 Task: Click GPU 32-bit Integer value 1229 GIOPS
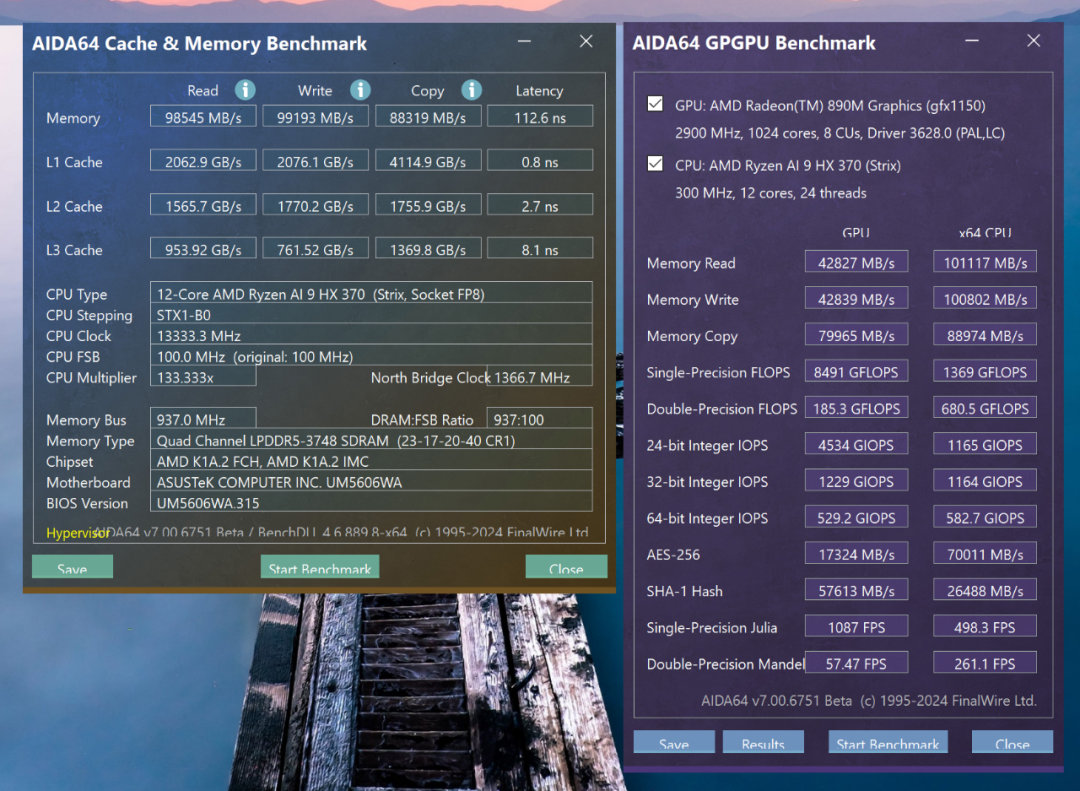click(856, 481)
